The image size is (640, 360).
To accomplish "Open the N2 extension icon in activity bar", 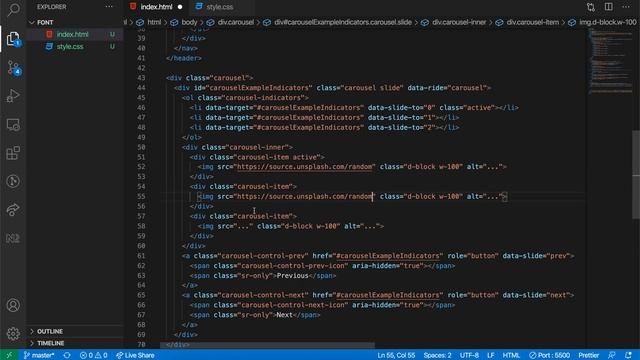I will tap(13, 238).
